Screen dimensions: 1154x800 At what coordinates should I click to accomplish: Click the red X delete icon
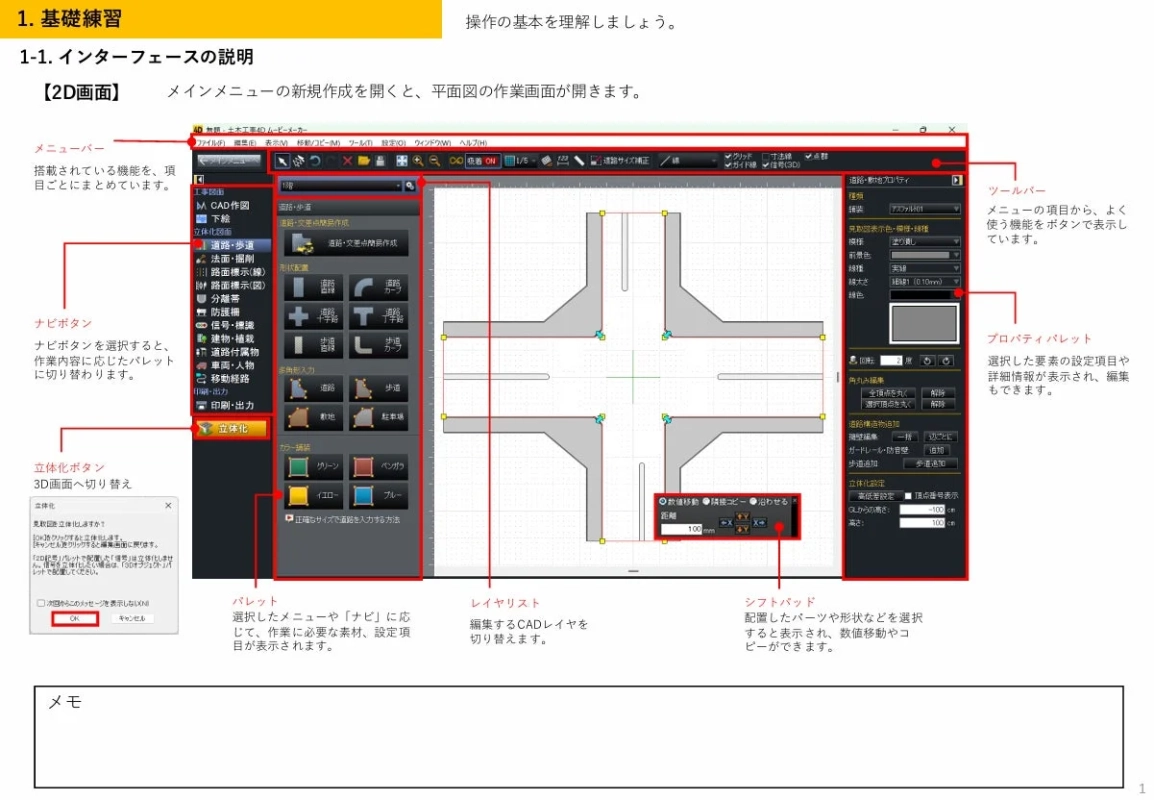(x=347, y=160)
